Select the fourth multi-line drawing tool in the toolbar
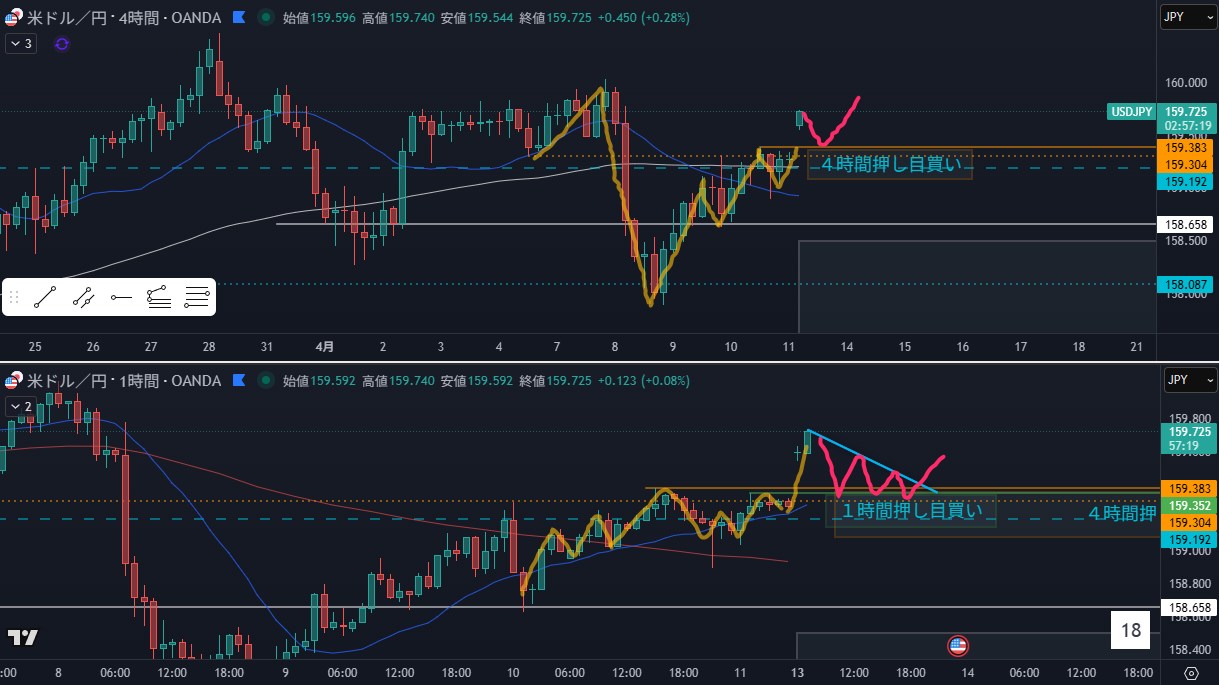Image resolution: width=1219 pixels, height=685 pixels. (x=158, y=297)
